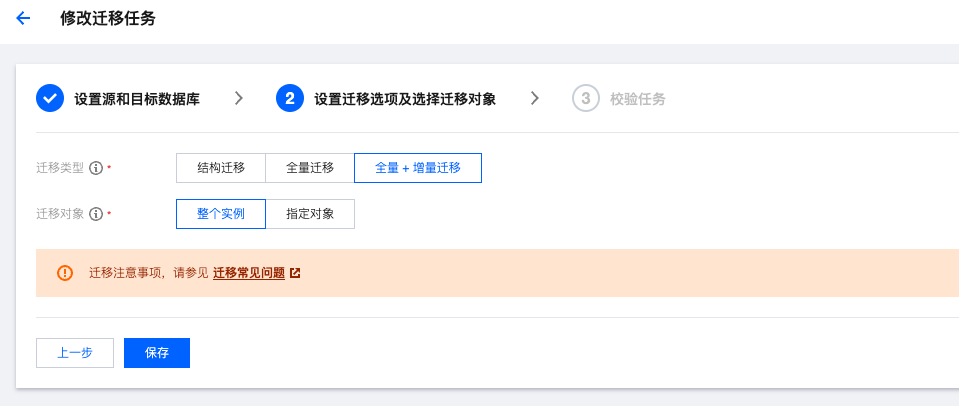This screenshot has width=959, height=406.
Task: Click info icon next to 迁移对象
Action: [97, 214]
